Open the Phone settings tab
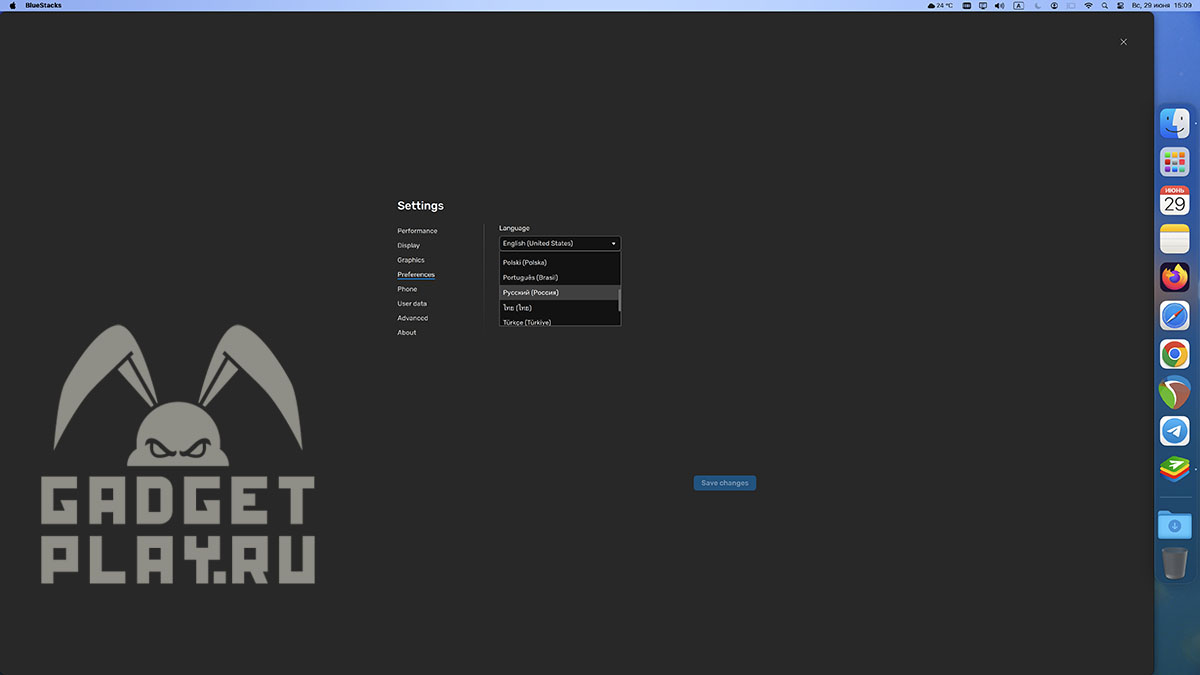Image resolution: width=1200 pixels, height=675 pixels. tap(407, 289)
